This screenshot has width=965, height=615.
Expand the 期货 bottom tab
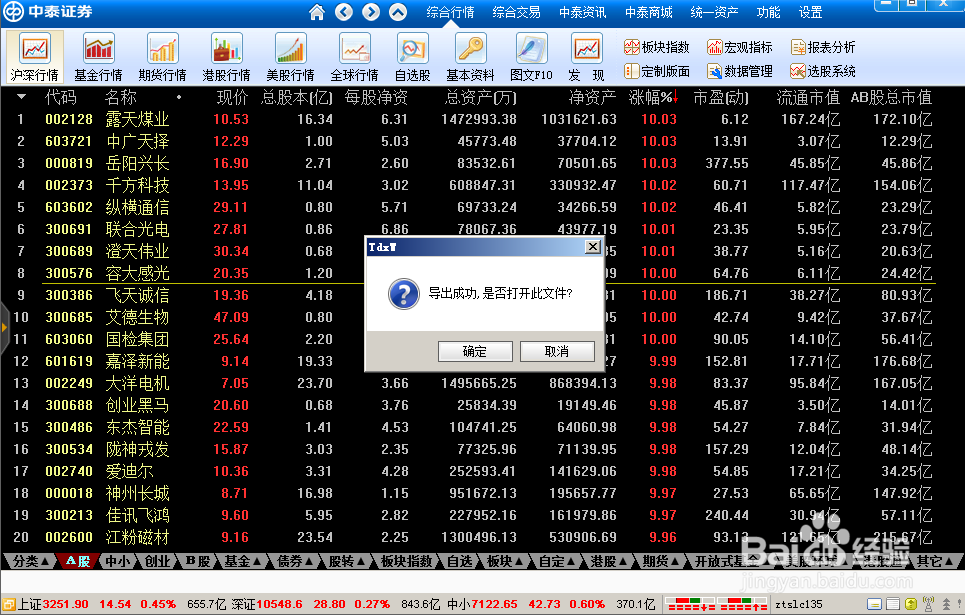point(661,561)
